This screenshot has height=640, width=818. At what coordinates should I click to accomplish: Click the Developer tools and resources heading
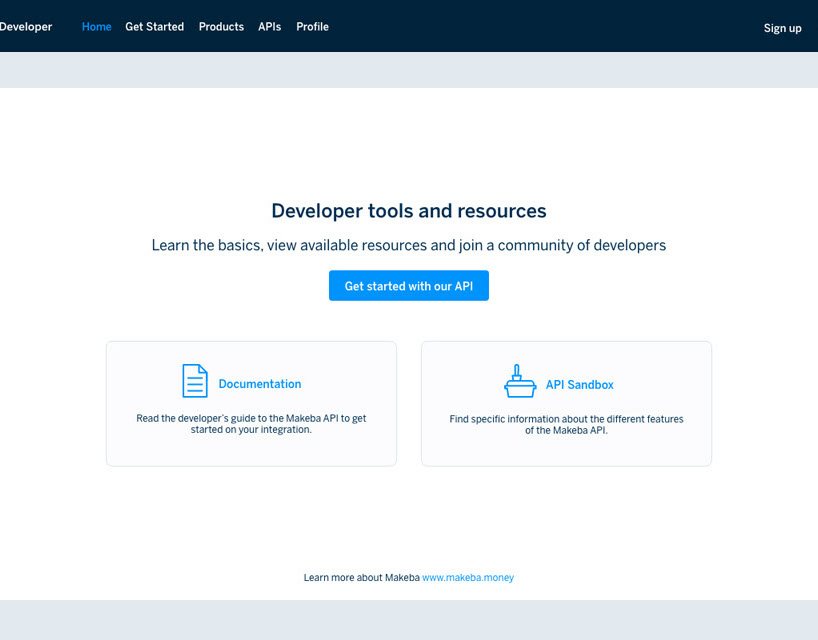click(409, 211)
